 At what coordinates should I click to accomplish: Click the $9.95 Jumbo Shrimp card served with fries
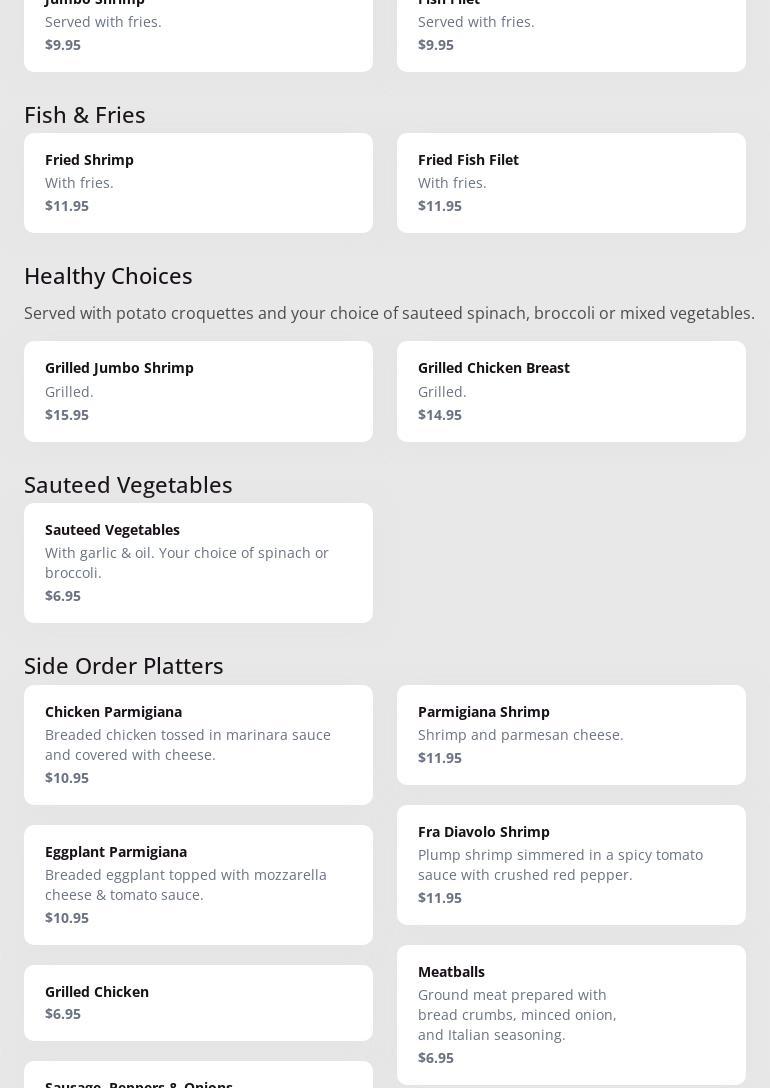(198, 32)
